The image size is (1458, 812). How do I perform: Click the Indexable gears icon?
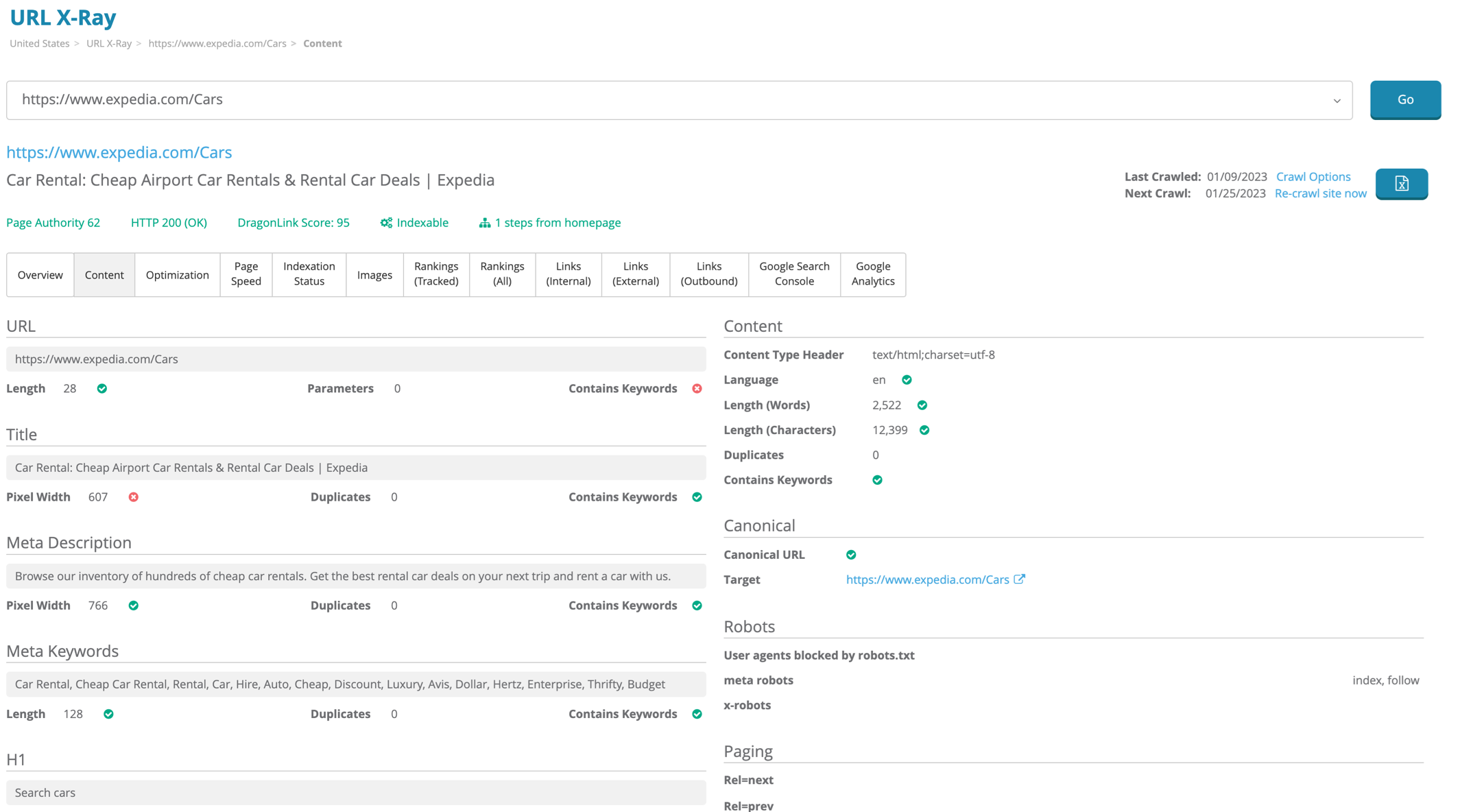point(386,223)
